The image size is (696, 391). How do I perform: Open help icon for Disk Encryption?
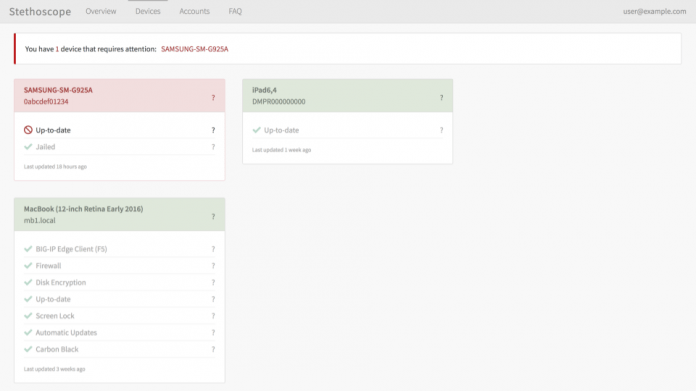tap(213, 283)
